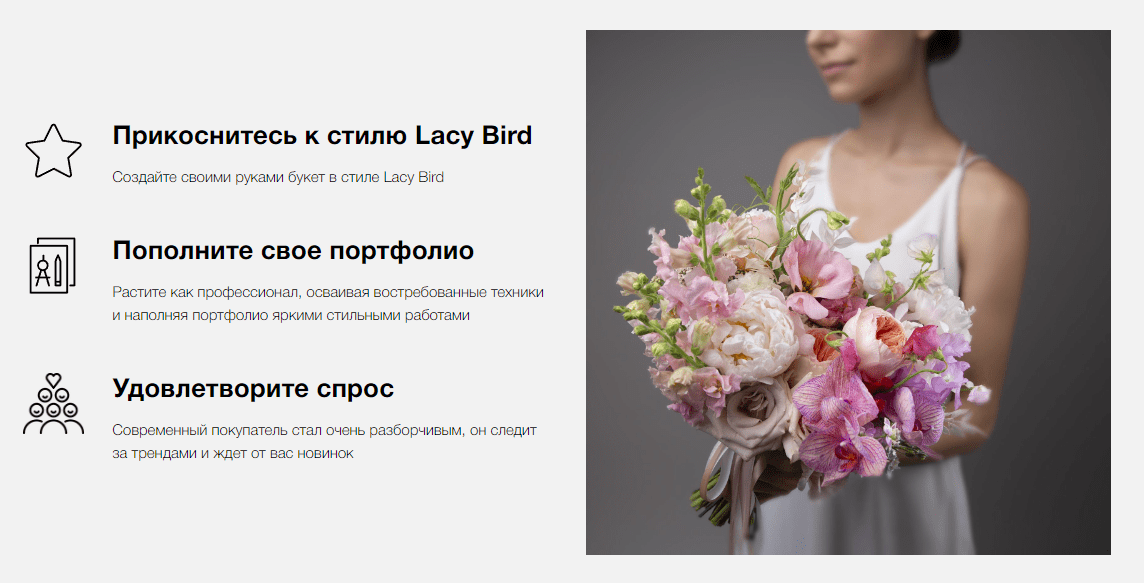Click the text line за трендами и ждет
Viewport: 1144px width, 583px height.
tap(233, 453)
